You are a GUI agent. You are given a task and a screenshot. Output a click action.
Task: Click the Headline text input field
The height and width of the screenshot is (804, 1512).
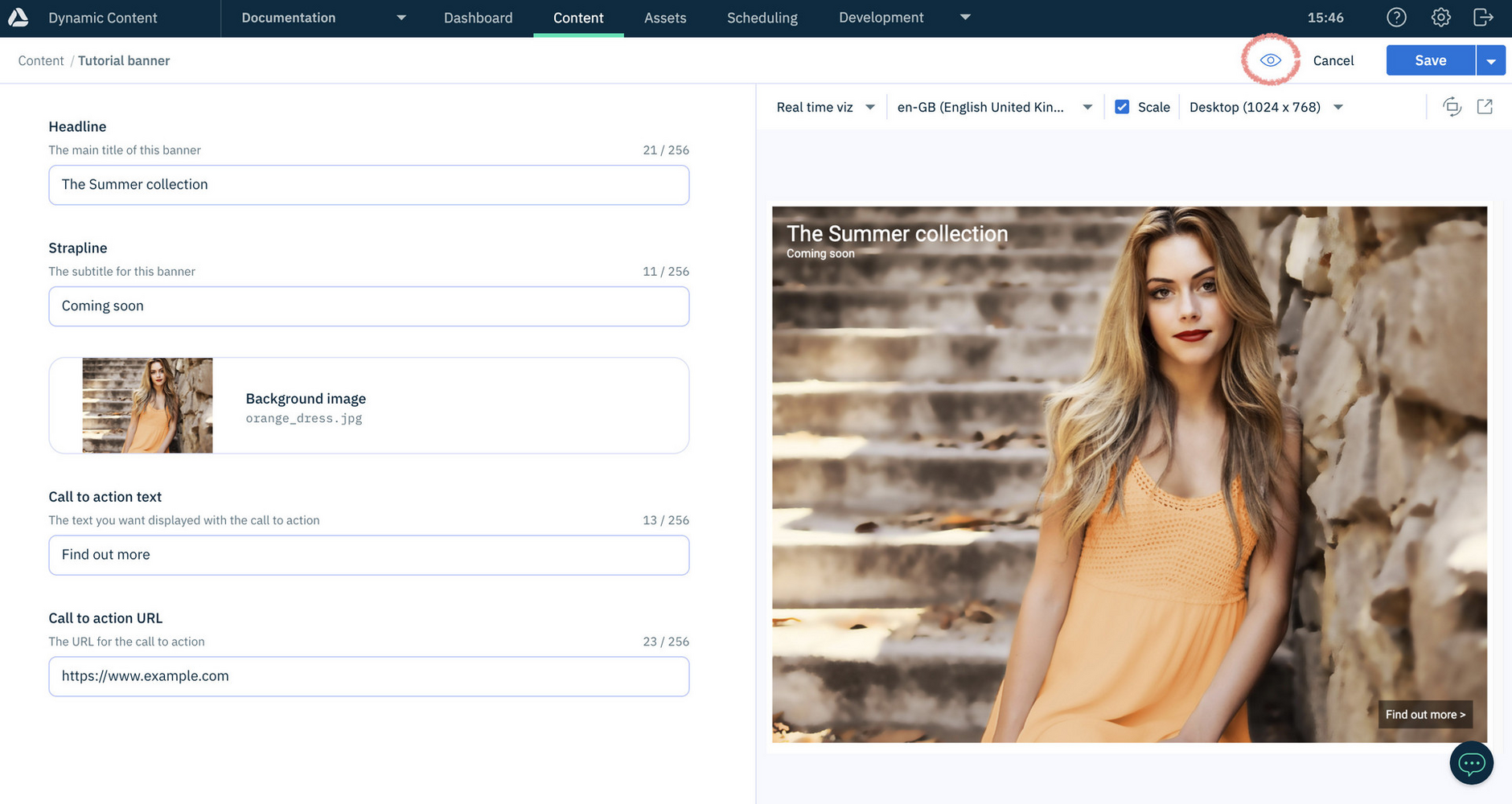tap(368, 185)
